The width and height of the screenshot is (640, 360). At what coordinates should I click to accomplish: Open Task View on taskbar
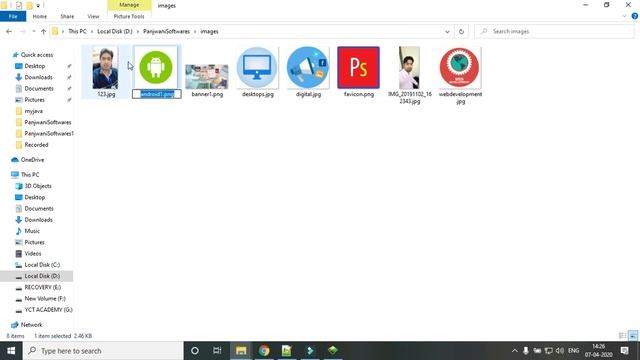[x=217, y=351]
